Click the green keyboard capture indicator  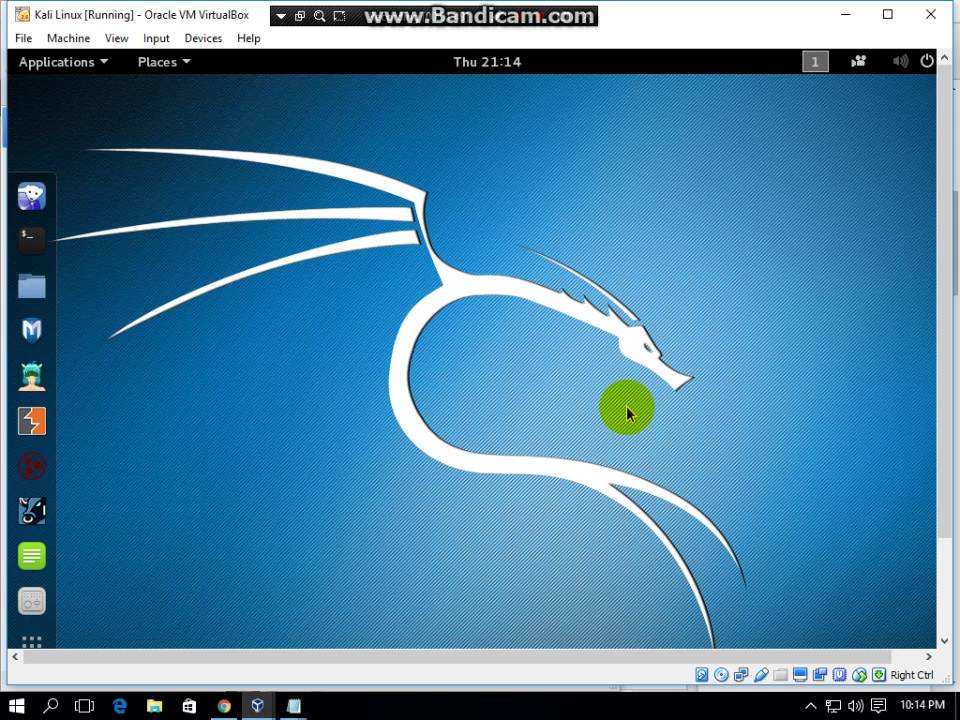click(x=879, y=675)
